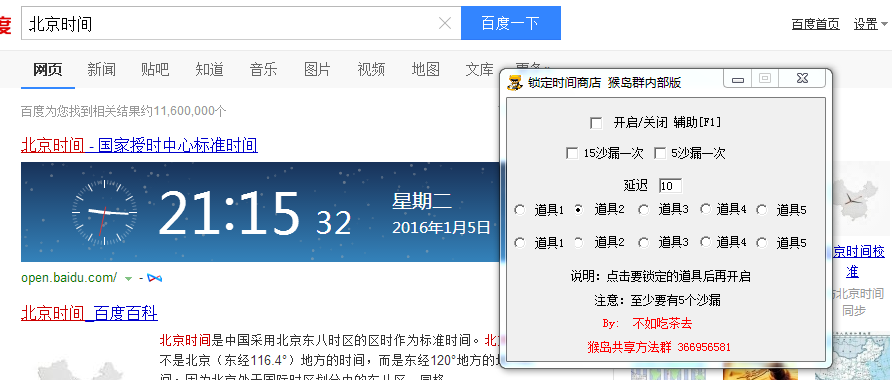The width and height of the screenshot is (892, 380).
Task: Select 道具4 in the first radio row
Action: pyautogui.click(x=705, y=209)
